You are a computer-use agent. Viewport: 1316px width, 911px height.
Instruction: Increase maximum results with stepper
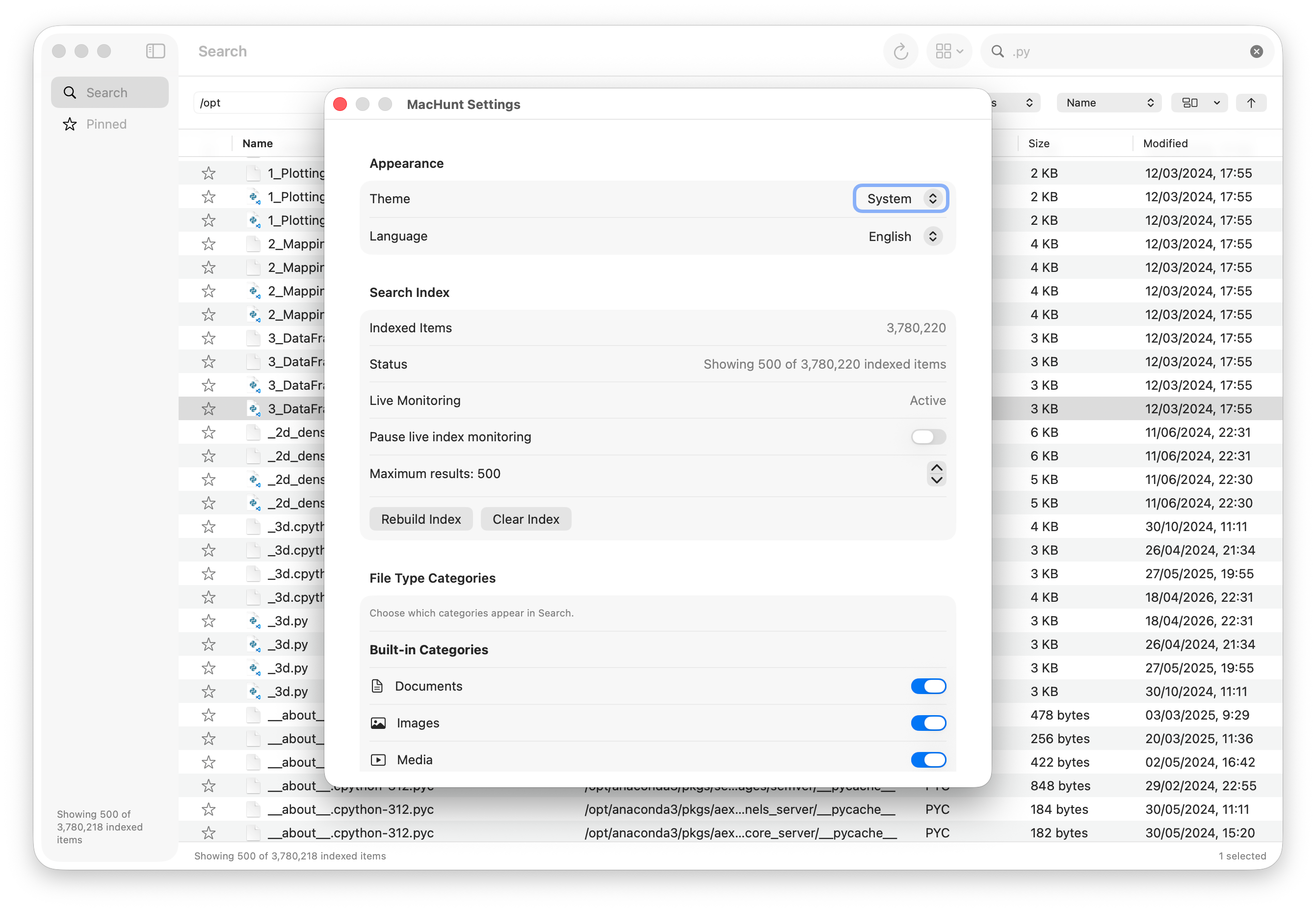[936, 467]
